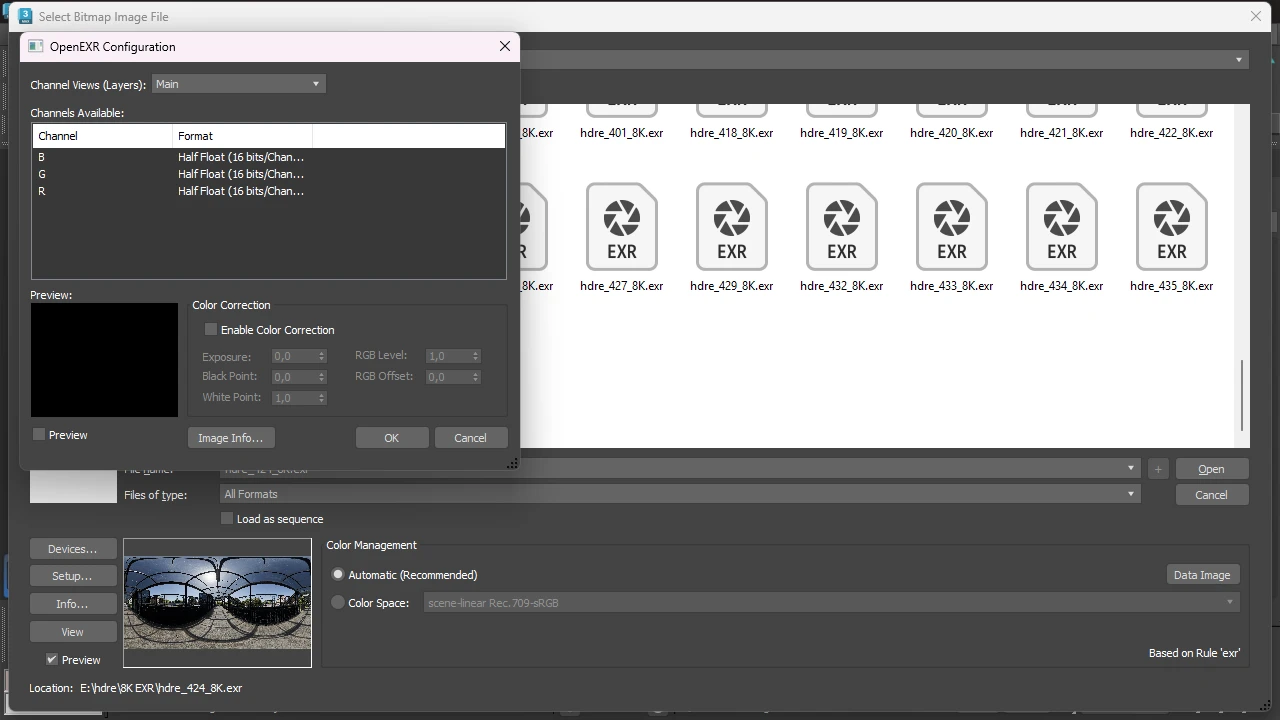Click OK in OpenEXR Configuration

[x=392, y=438]
